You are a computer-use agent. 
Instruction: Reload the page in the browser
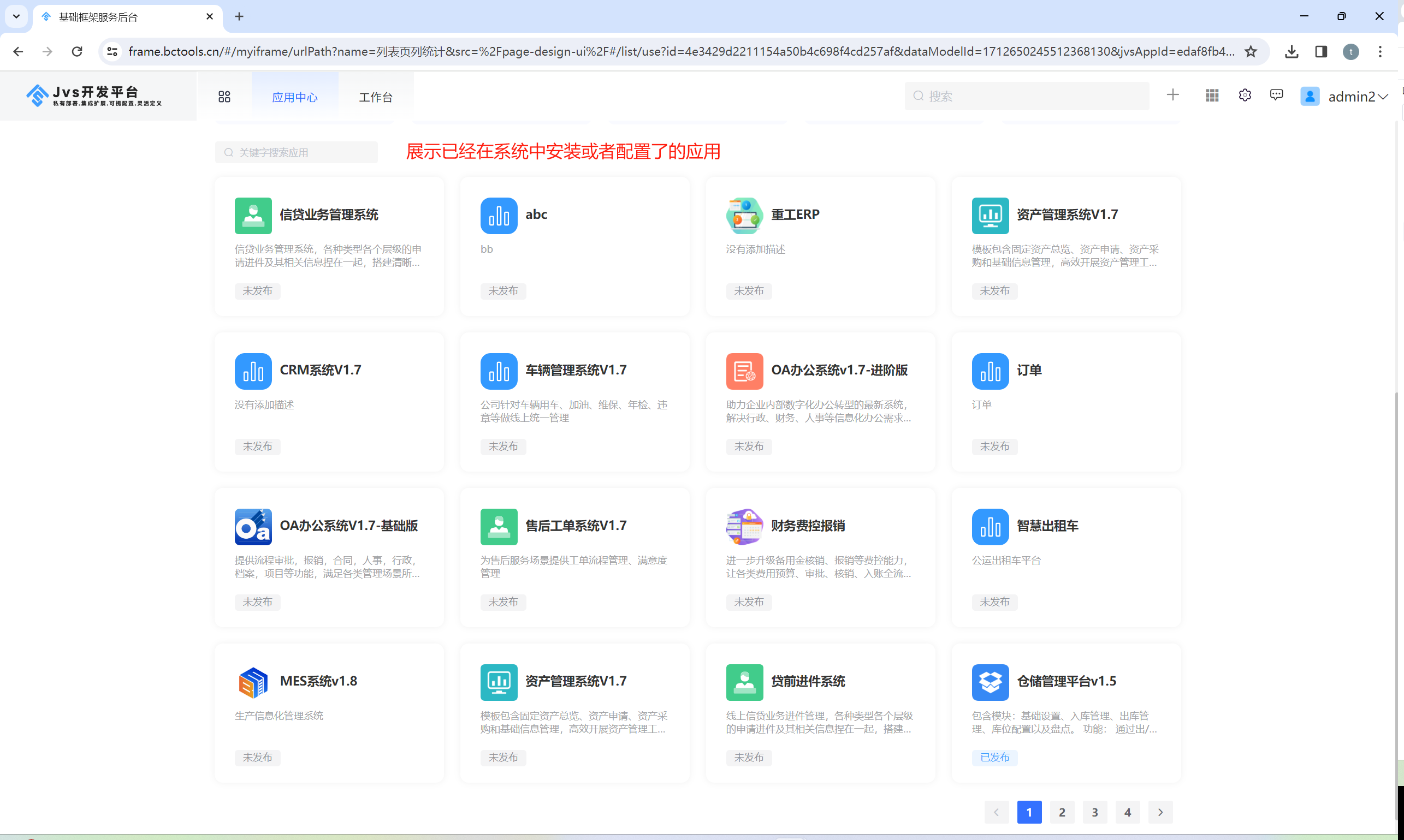(77, 51)
